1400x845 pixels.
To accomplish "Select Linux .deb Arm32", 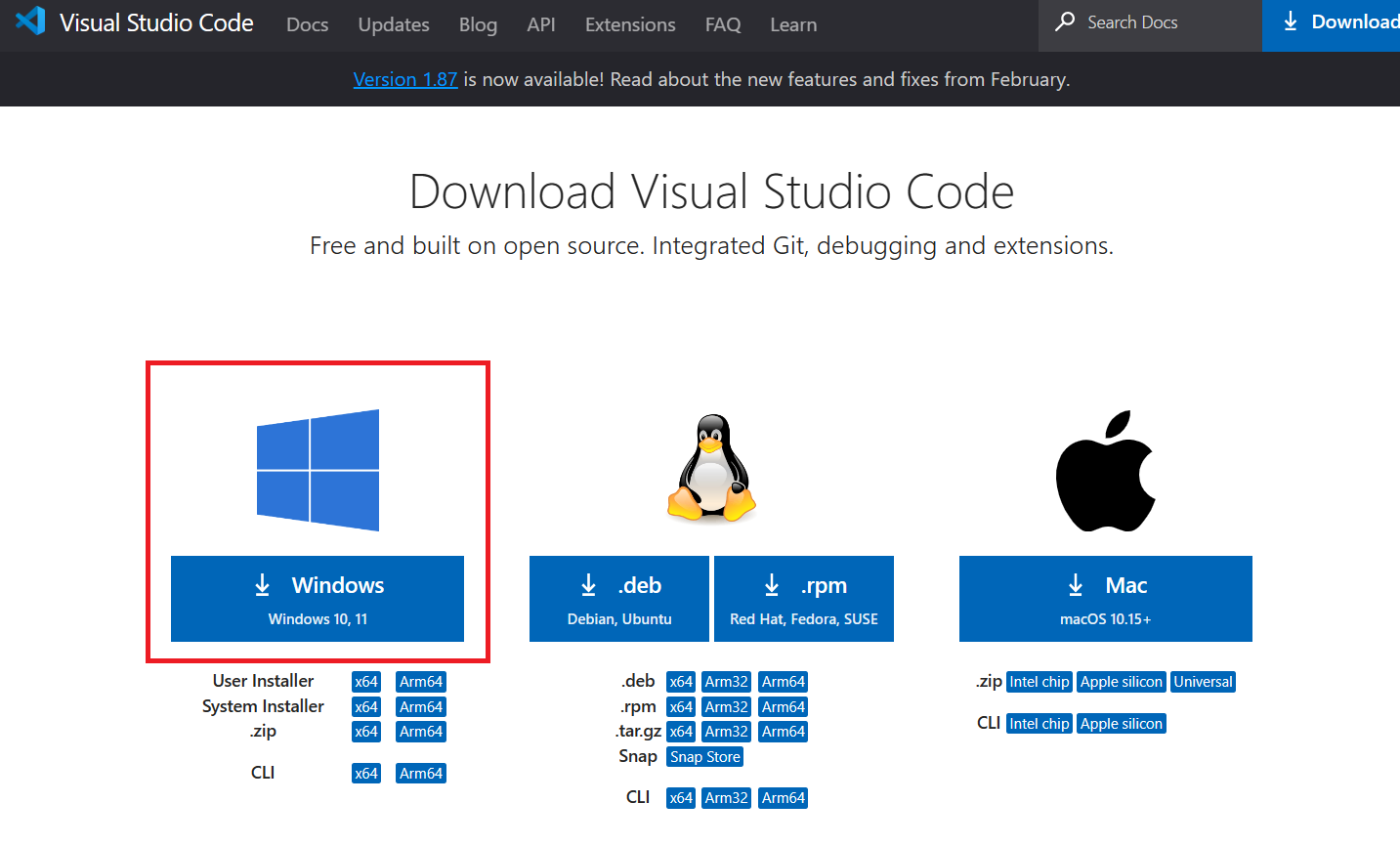I will (727, 682).
